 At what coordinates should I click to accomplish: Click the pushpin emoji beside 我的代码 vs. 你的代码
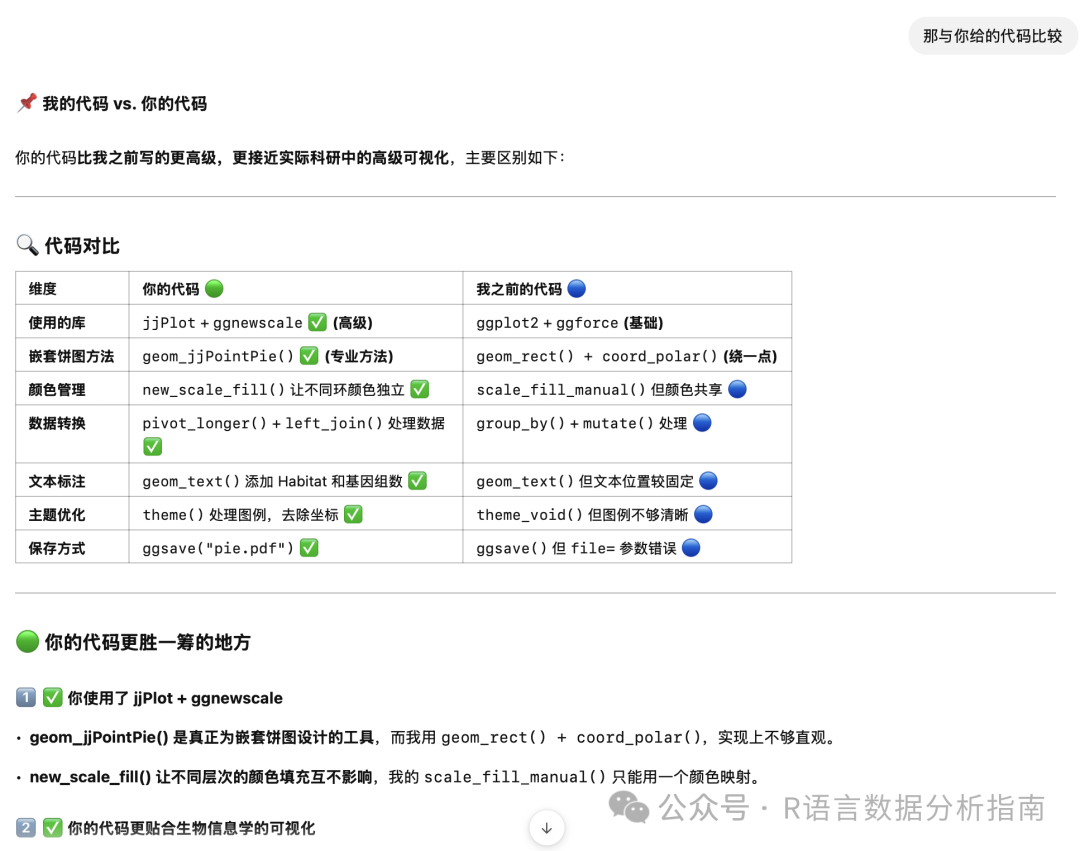(27, 103)
